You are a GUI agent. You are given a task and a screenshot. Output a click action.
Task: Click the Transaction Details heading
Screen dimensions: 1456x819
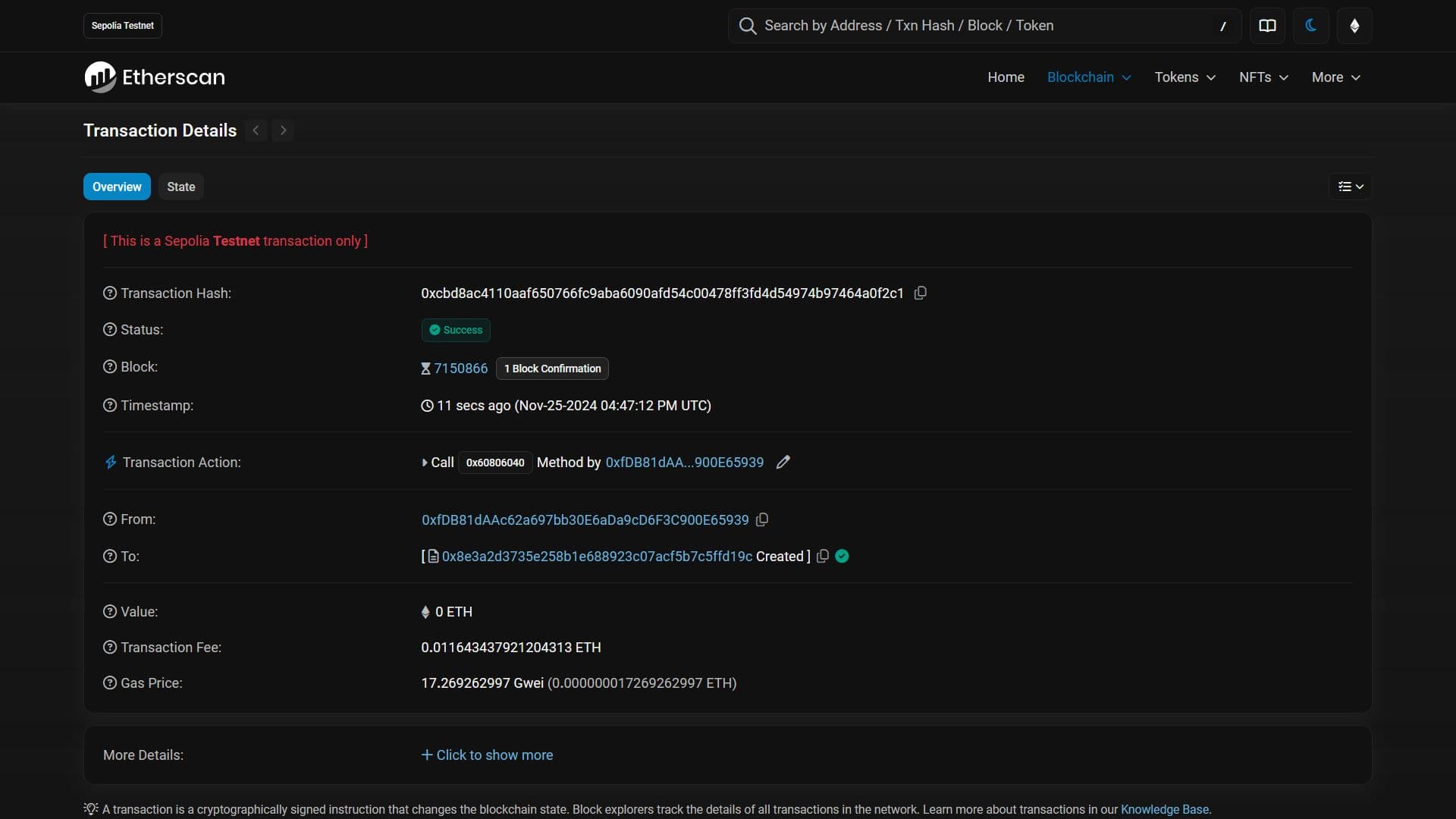click(160, 130)
